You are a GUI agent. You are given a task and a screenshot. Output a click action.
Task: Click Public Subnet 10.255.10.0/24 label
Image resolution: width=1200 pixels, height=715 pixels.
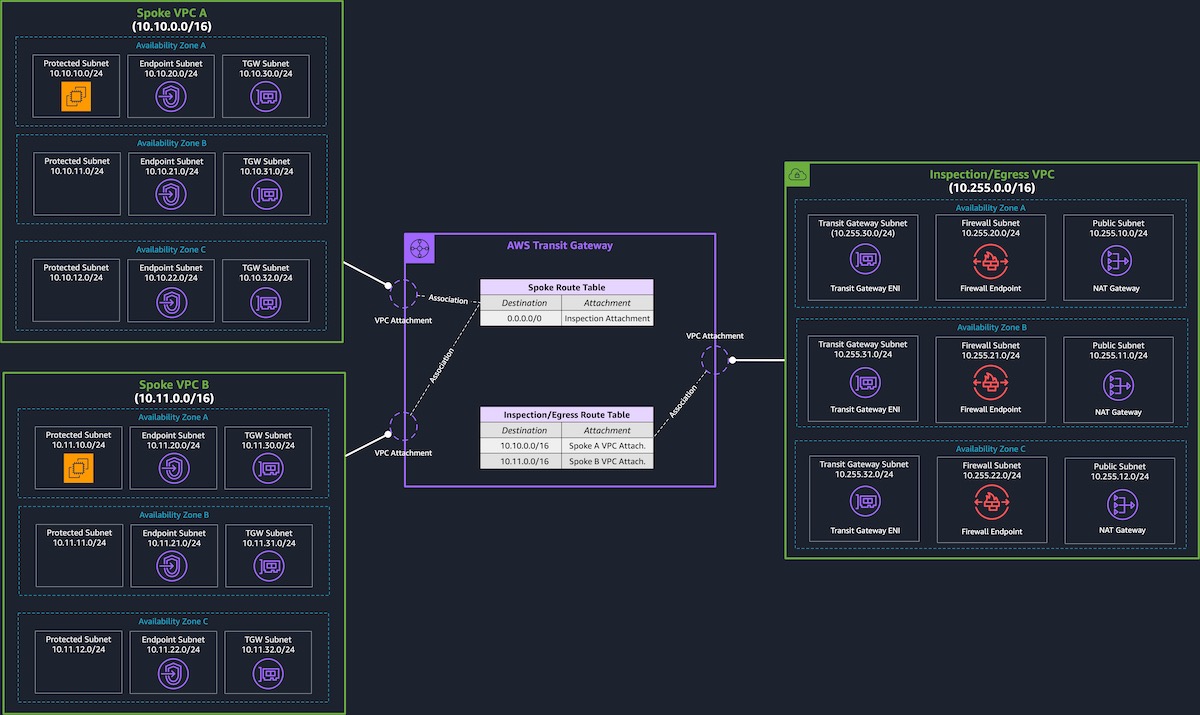(x=1117, y=228)
